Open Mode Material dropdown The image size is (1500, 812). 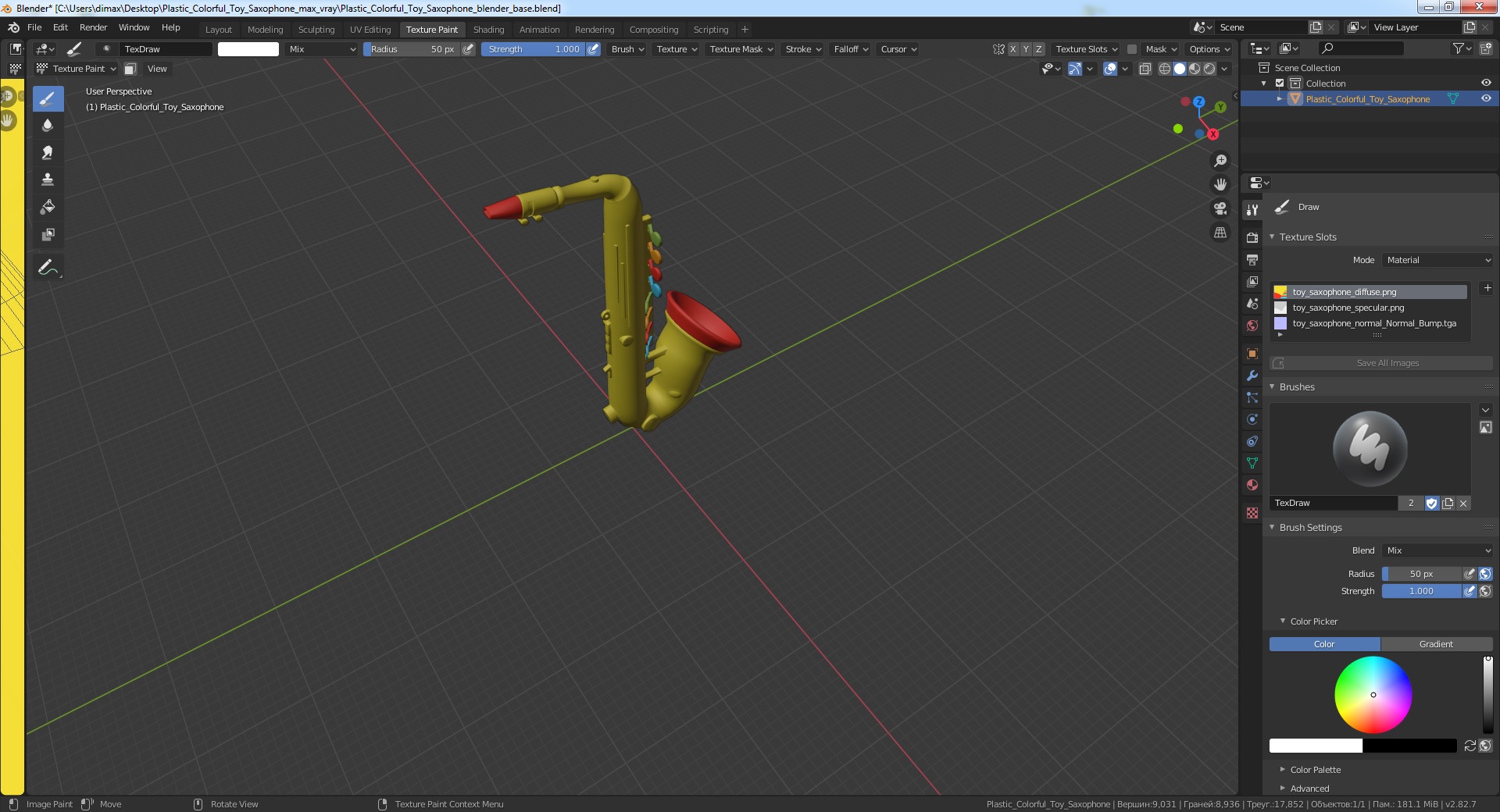pyautogui.click(x=1437, y=260)
